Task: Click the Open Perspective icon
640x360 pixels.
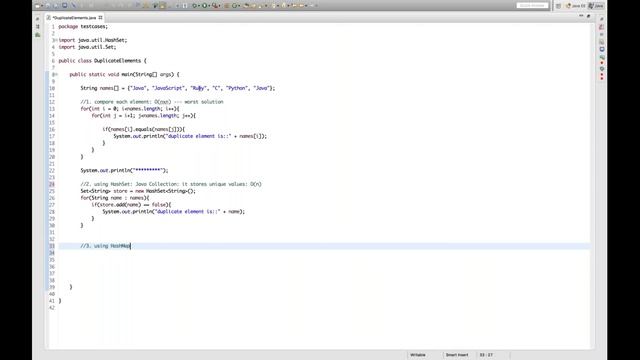Action: pos(558,6)
